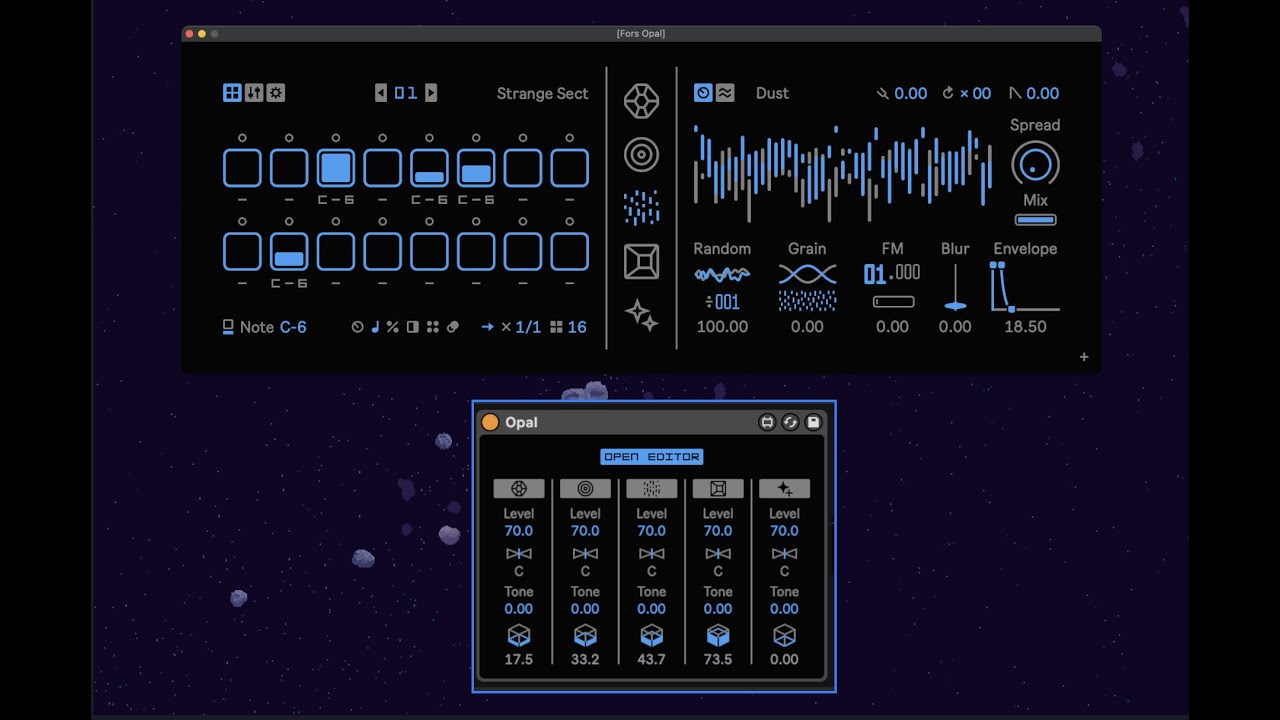Viewport: 1280px width, 720px height.
Task: Click the square frame button in the Opal device
Action: pos(718,489)
